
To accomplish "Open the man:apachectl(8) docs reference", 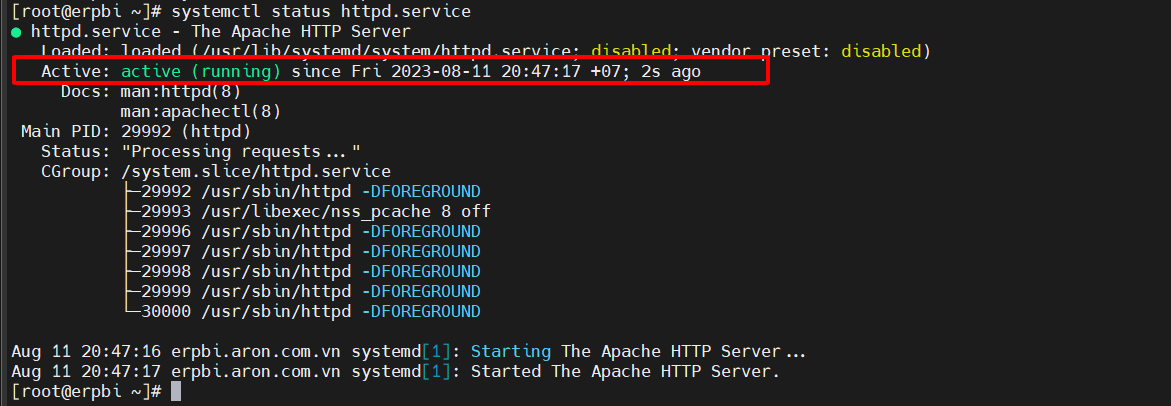I will pyautogui.click(x=200, y=111).
